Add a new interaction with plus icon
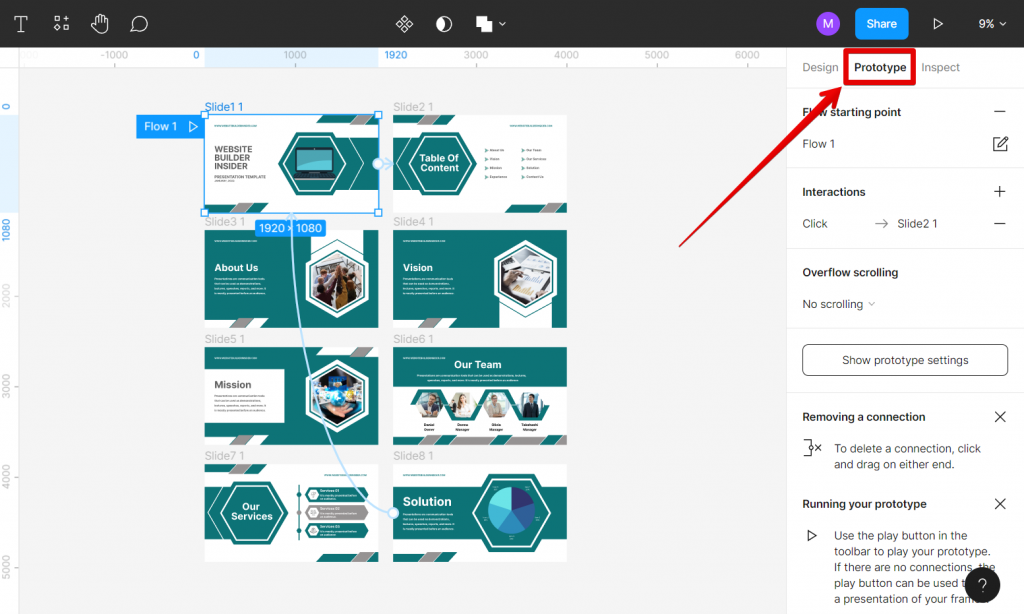1024x614 pixels. [x=999, y=191]
